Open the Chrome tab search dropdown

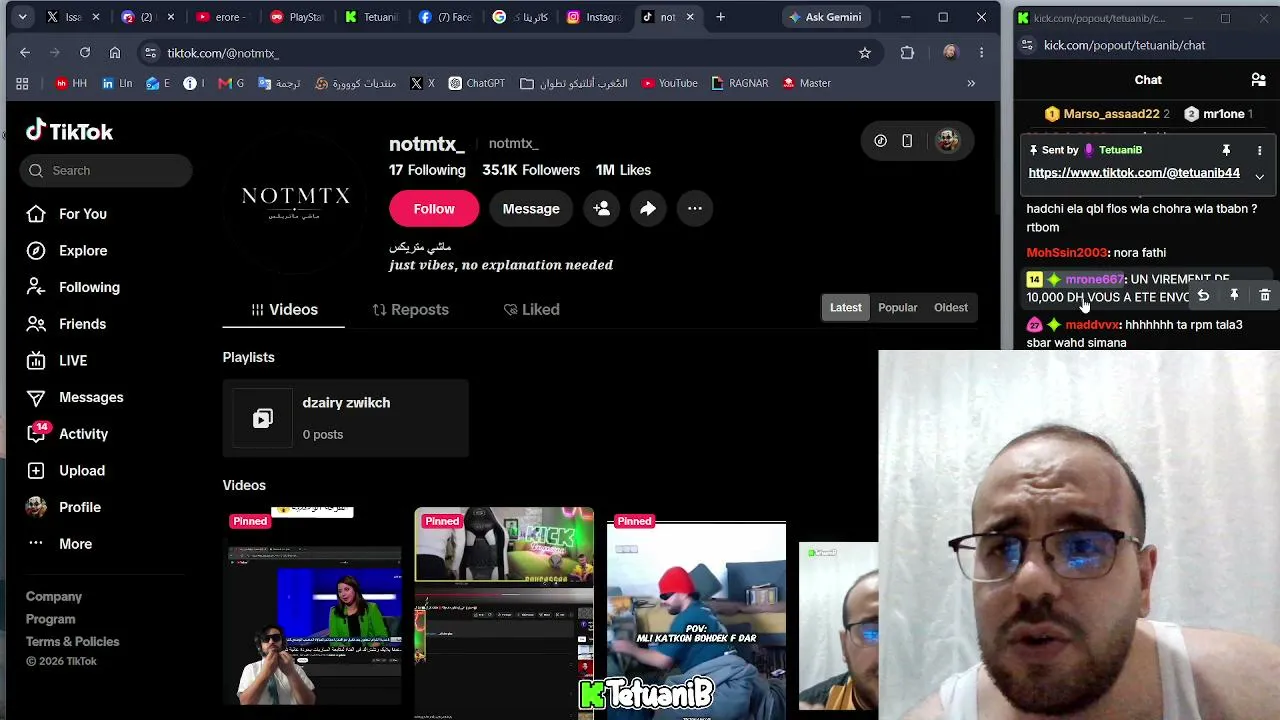click(x=22, y=17)
